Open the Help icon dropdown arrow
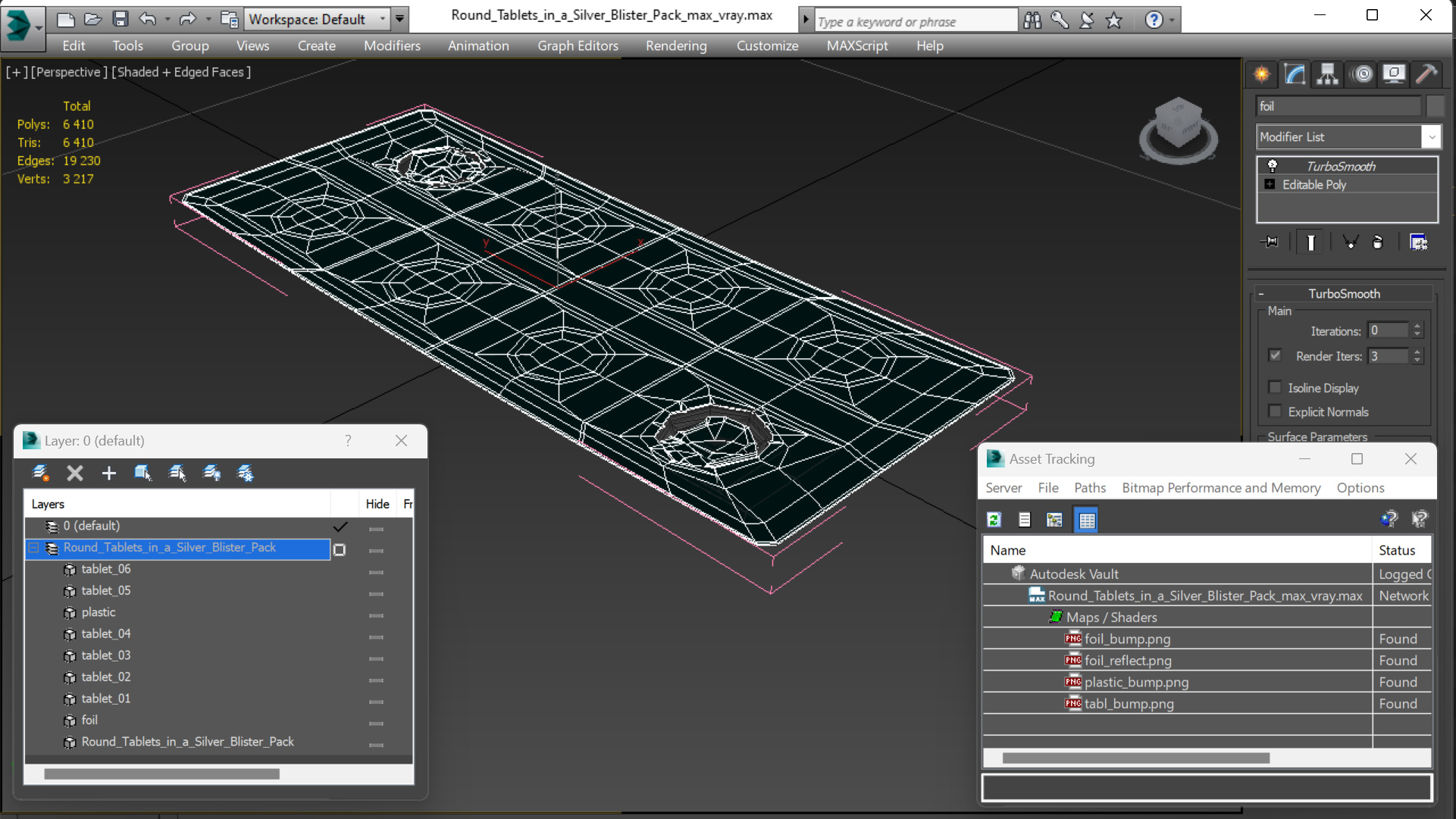Image resolution: width=1456 pixels, height=819 pixels. pos(1172,21)
